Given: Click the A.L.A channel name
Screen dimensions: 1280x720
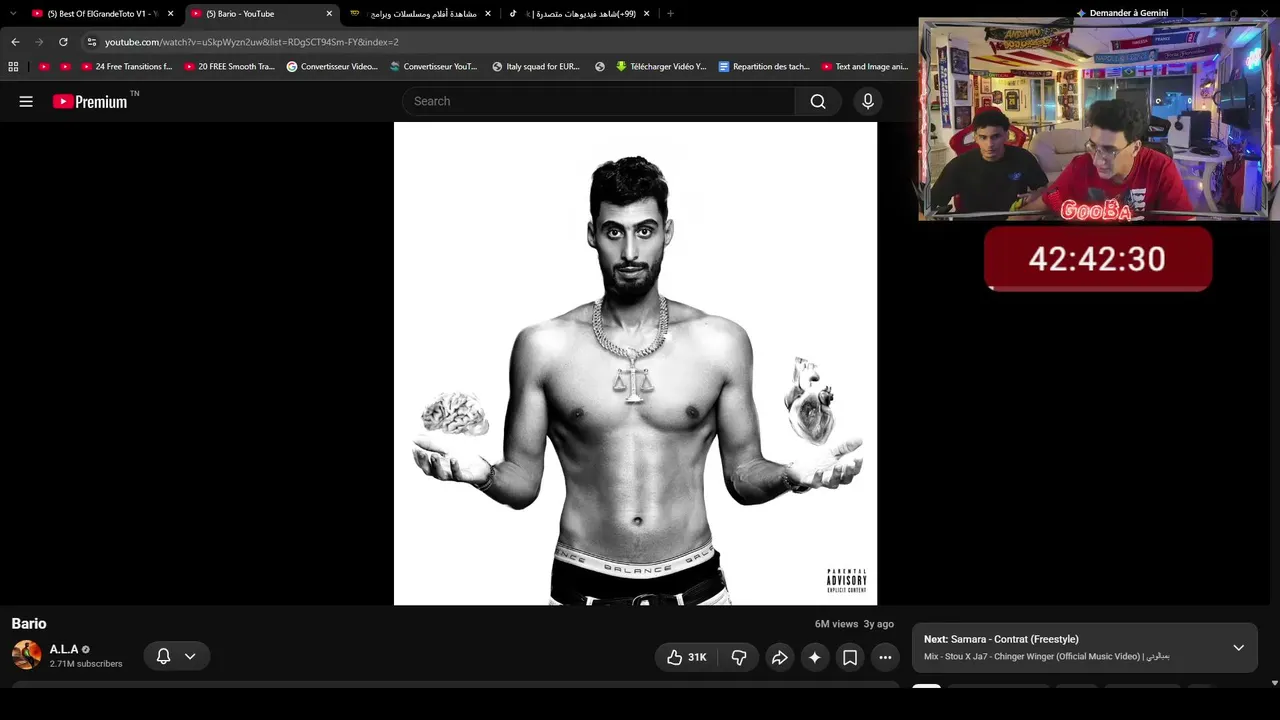Looking at the screenshot, I should click(x=64, y=649).
